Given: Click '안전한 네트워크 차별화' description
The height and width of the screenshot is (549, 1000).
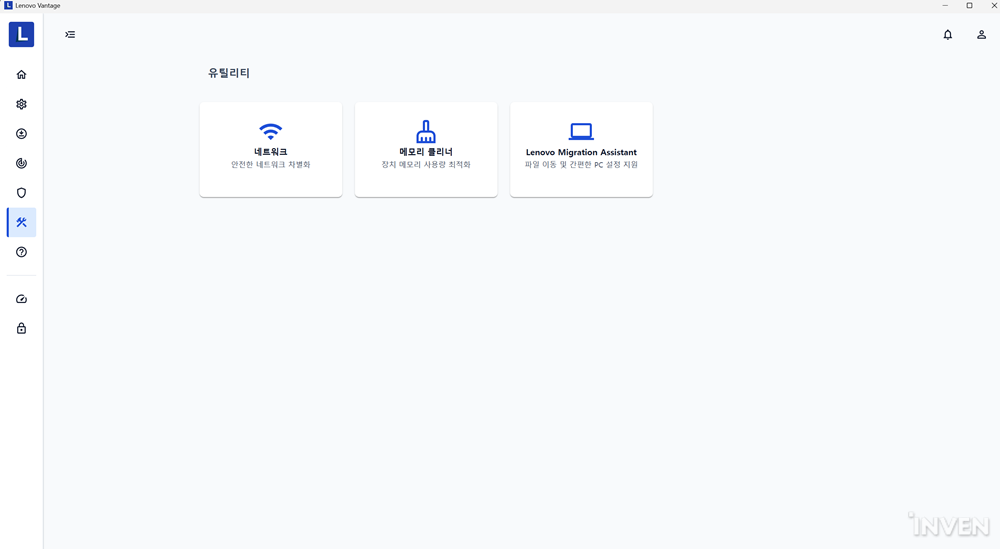Looking at the screenshot, I should [x=270, y=165].
